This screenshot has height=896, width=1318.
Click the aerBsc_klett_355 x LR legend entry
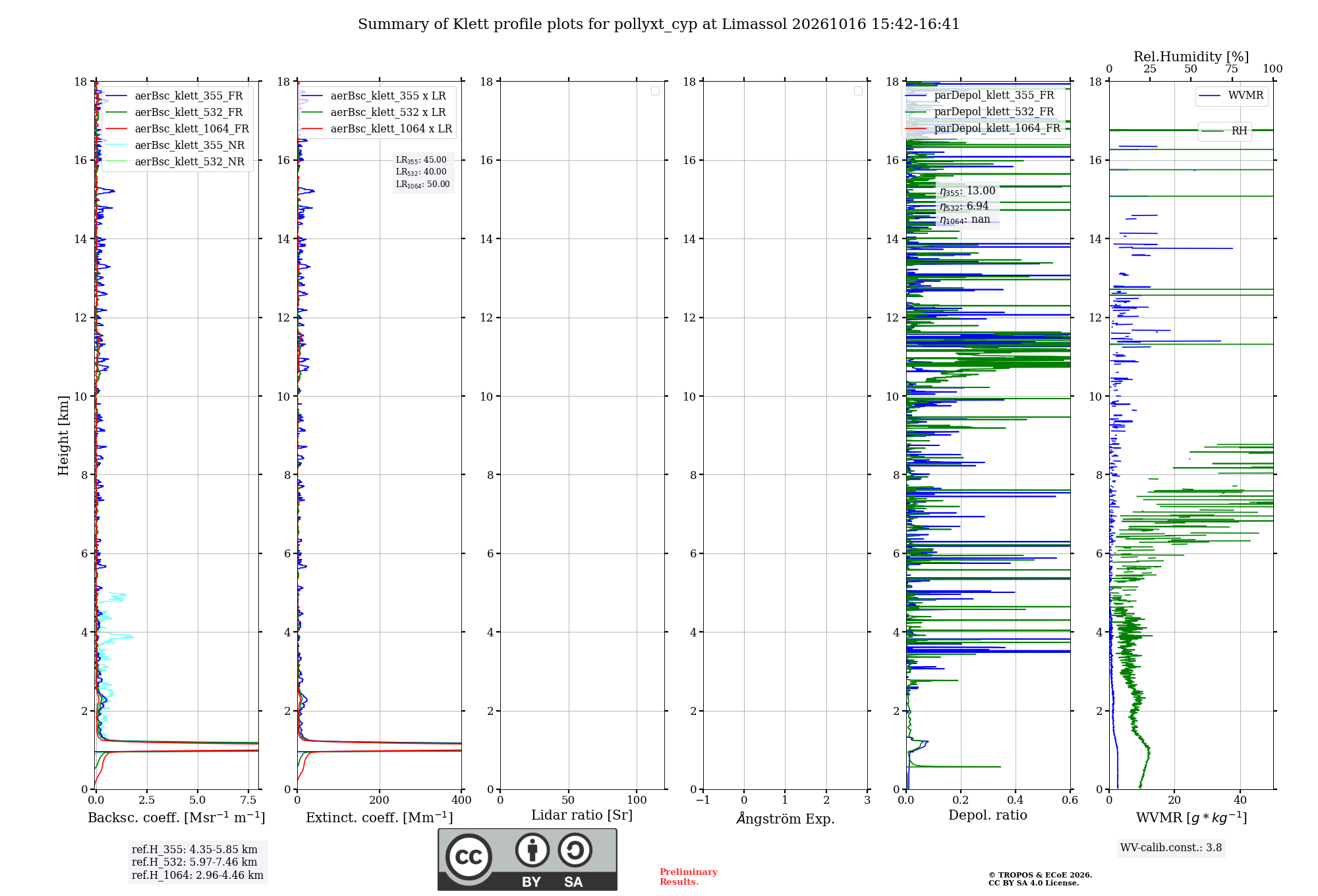click(x=374, y=96)
